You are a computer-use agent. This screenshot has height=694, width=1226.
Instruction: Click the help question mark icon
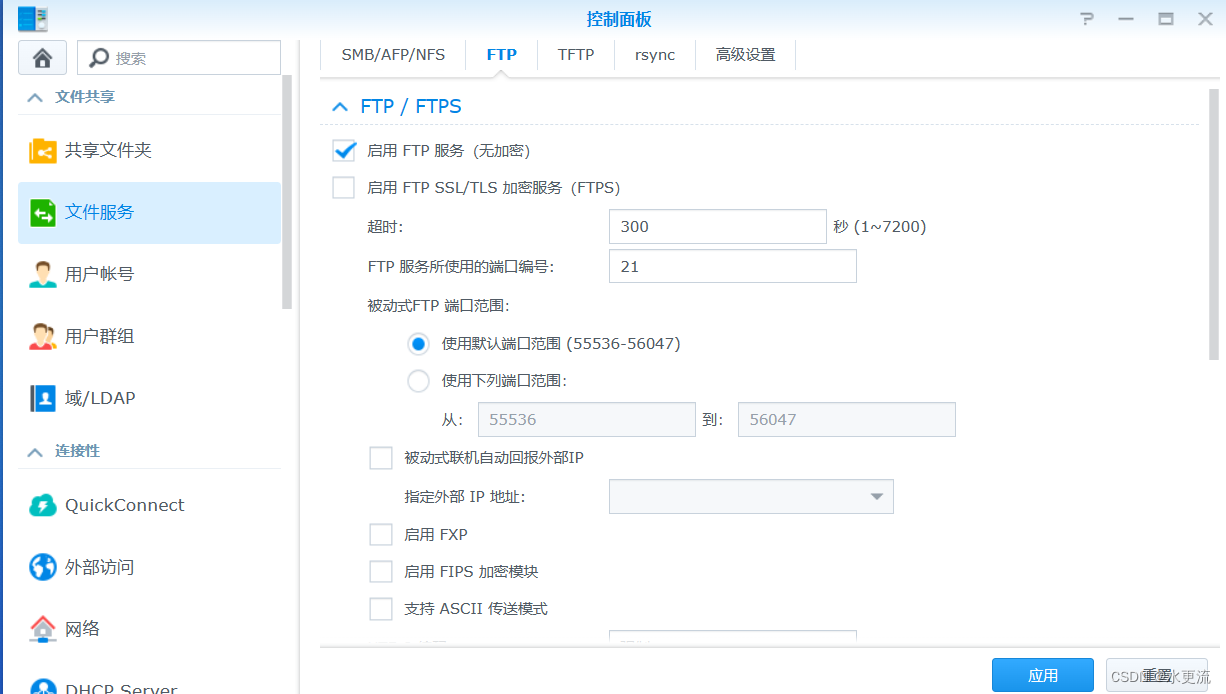coord(1088,19)
